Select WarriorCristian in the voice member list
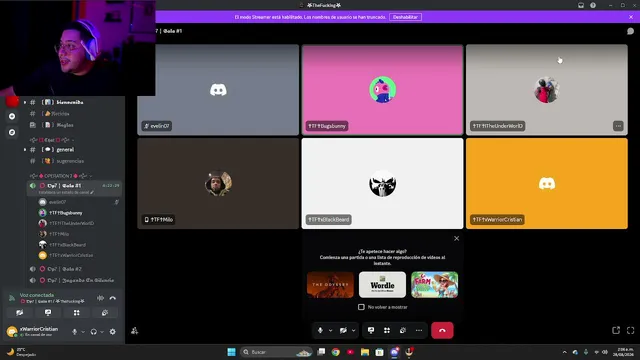This screenshot has height=360, width=640. [x=78, y=255]
